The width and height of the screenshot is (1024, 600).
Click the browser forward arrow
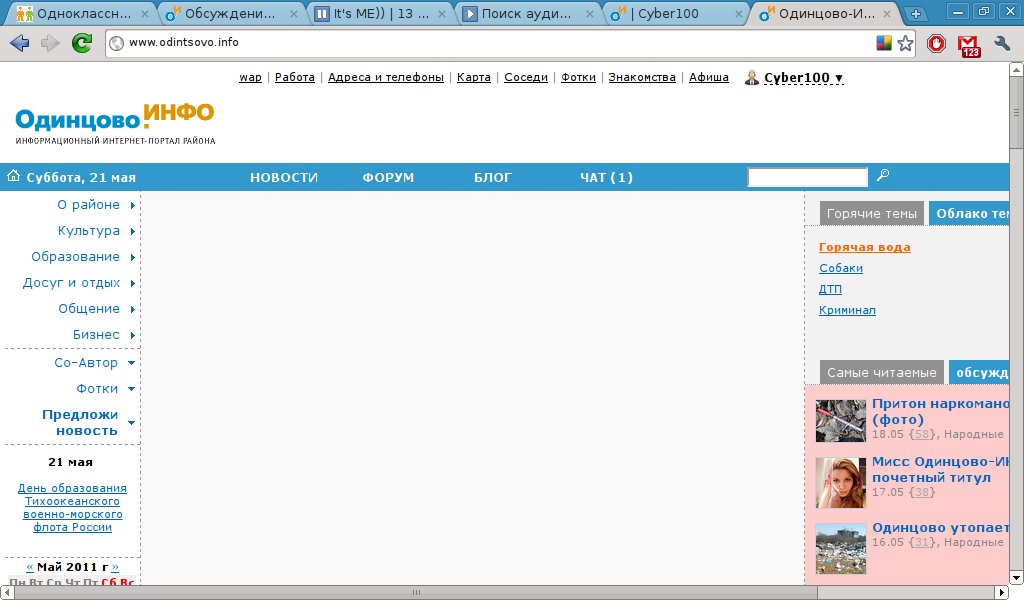pyautogui.click(x=50, y=43)
